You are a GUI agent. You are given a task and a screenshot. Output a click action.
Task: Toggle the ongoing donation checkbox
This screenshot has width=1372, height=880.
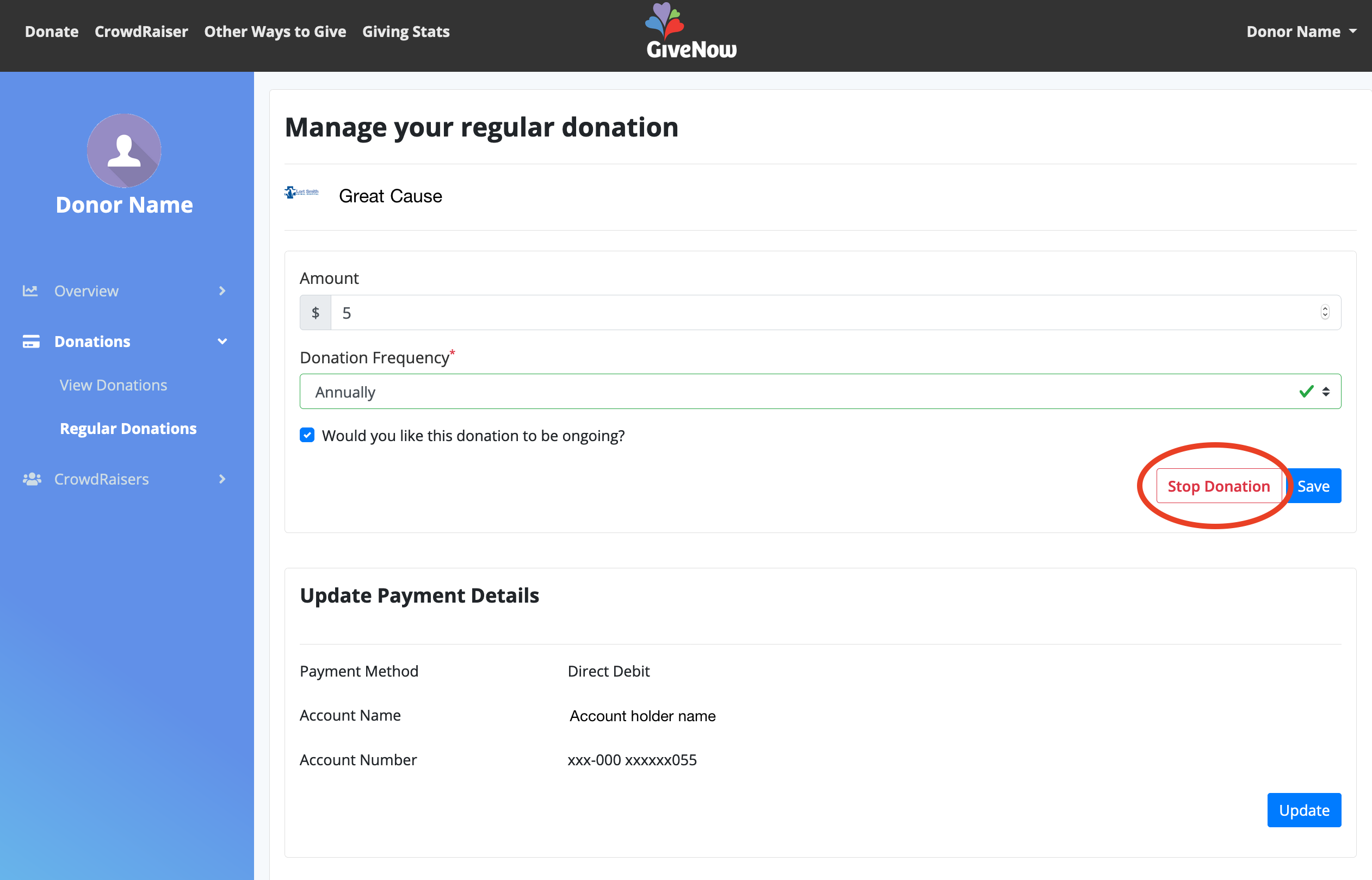(x=307, y=436)
